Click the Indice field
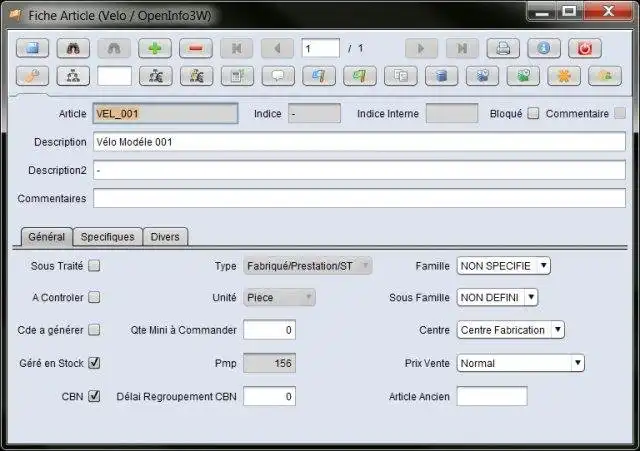 (314, 113)
